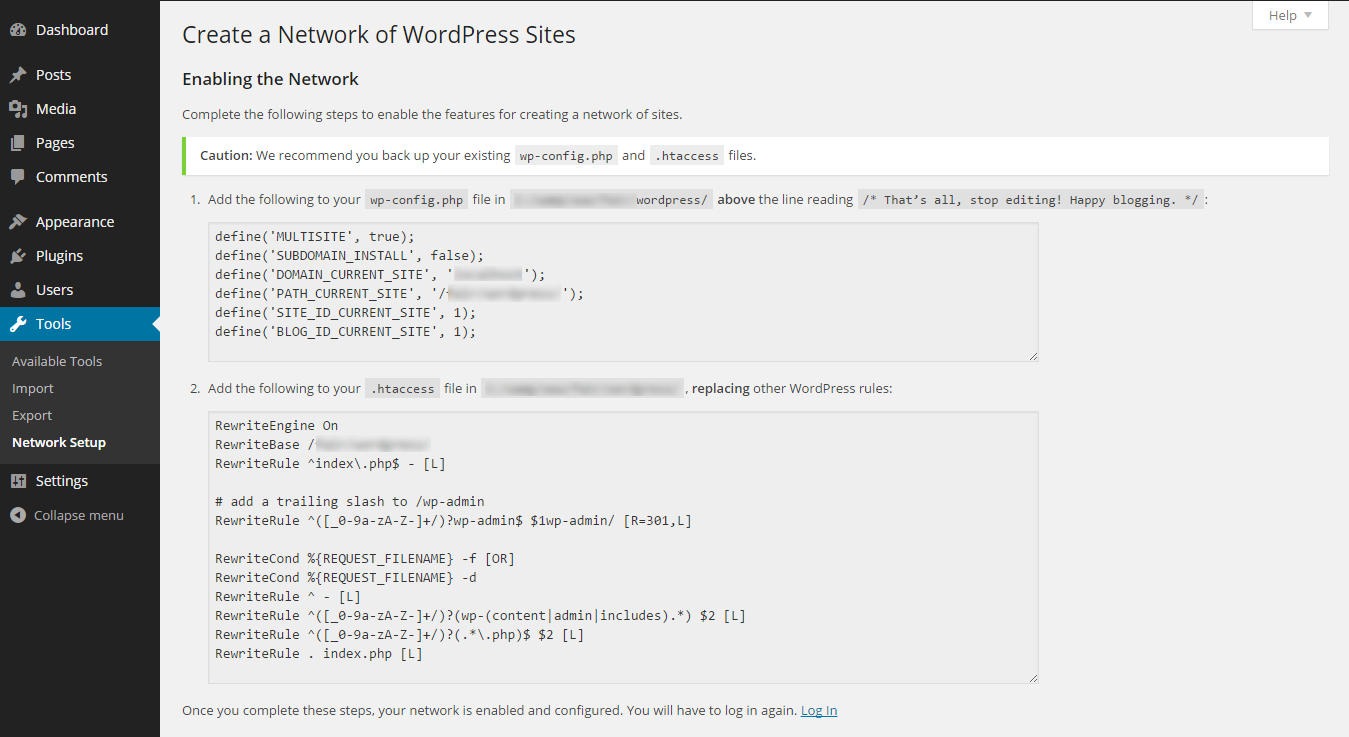Viewport: 1349px width, 737px height.
Task: Click the Users person icon
Action: (x=20, y=289)
